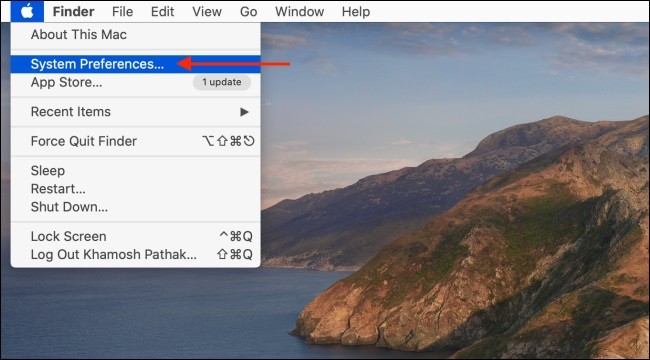Viewport: 650px width, 360px height.
Task: Choose Shut Down option
Action: pyautogui.click(x=136, y=207)
